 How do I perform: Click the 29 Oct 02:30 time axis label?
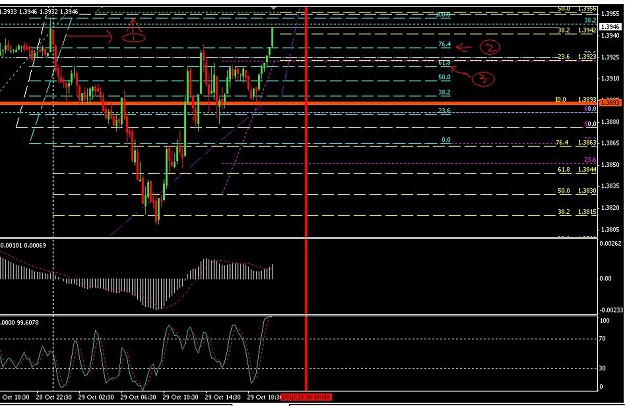(x=96, y=397)
